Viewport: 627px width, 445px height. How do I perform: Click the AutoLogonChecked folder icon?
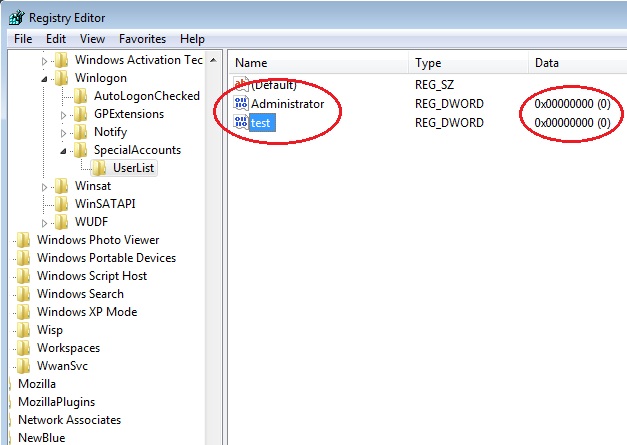tap(81, 96)
